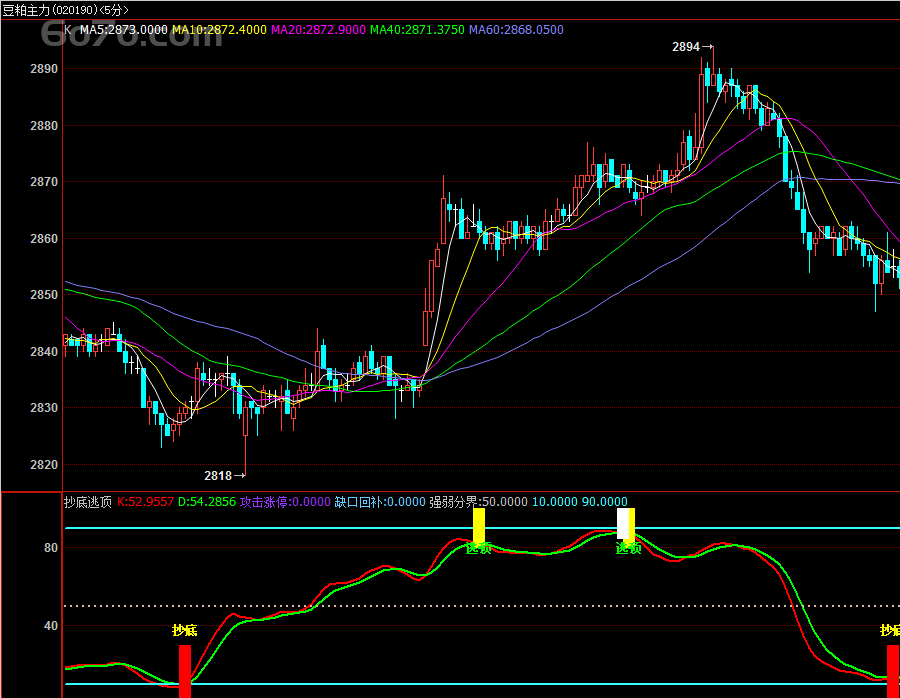Image resolution: width=900 pixels, height=698 pixels.
Task: Click the chart title 豆粕主力(020190)<5分>
Action: (65, 10)
